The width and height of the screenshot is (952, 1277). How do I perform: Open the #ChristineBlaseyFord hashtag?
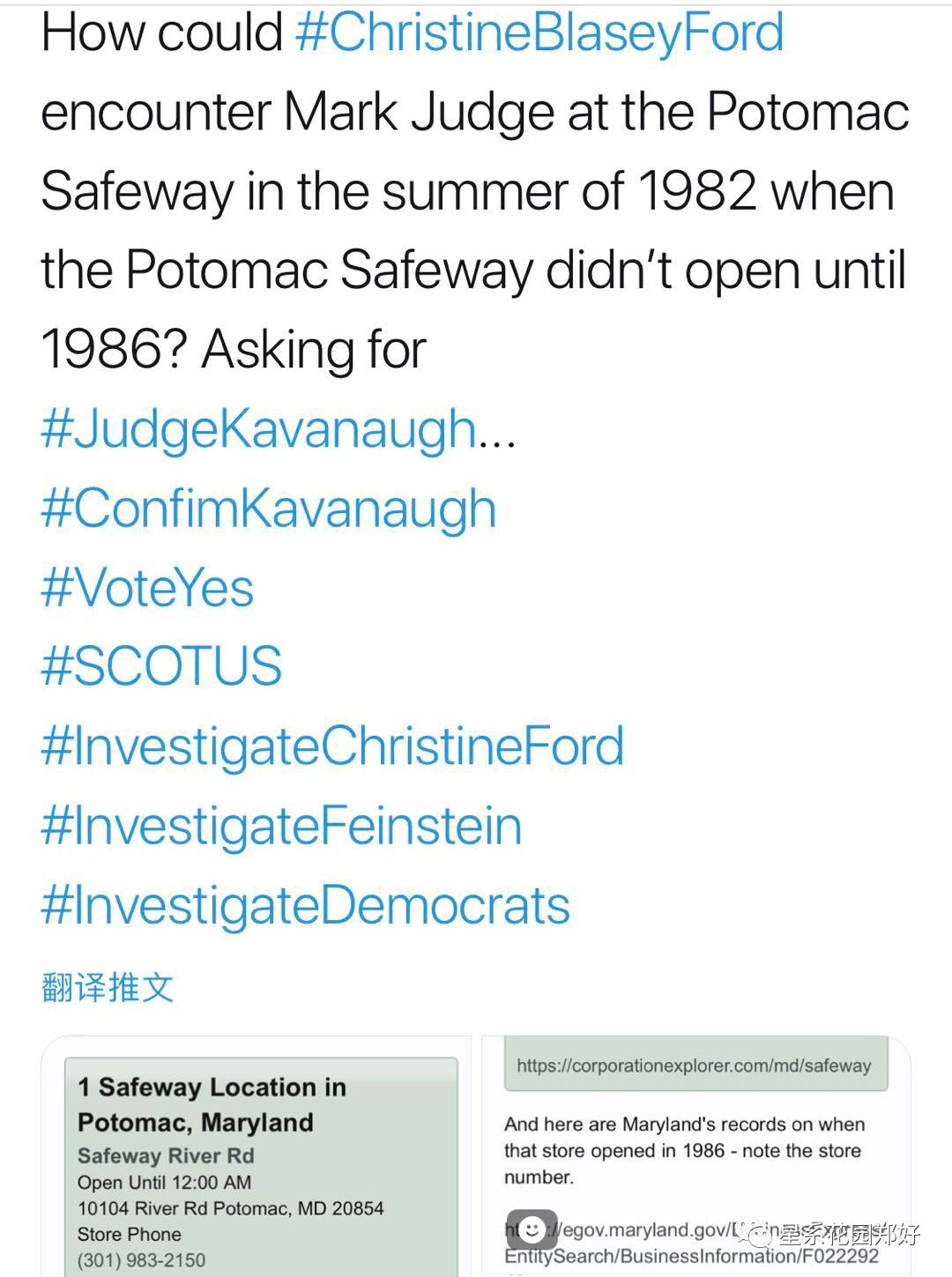click(539, 33)
